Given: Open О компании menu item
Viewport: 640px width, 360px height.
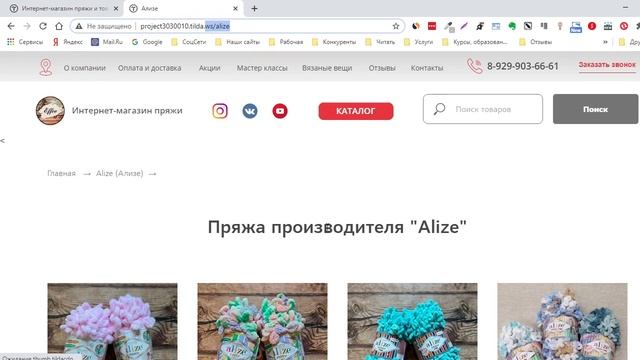Looking at the screenshot, I should [x=84, y=68].
